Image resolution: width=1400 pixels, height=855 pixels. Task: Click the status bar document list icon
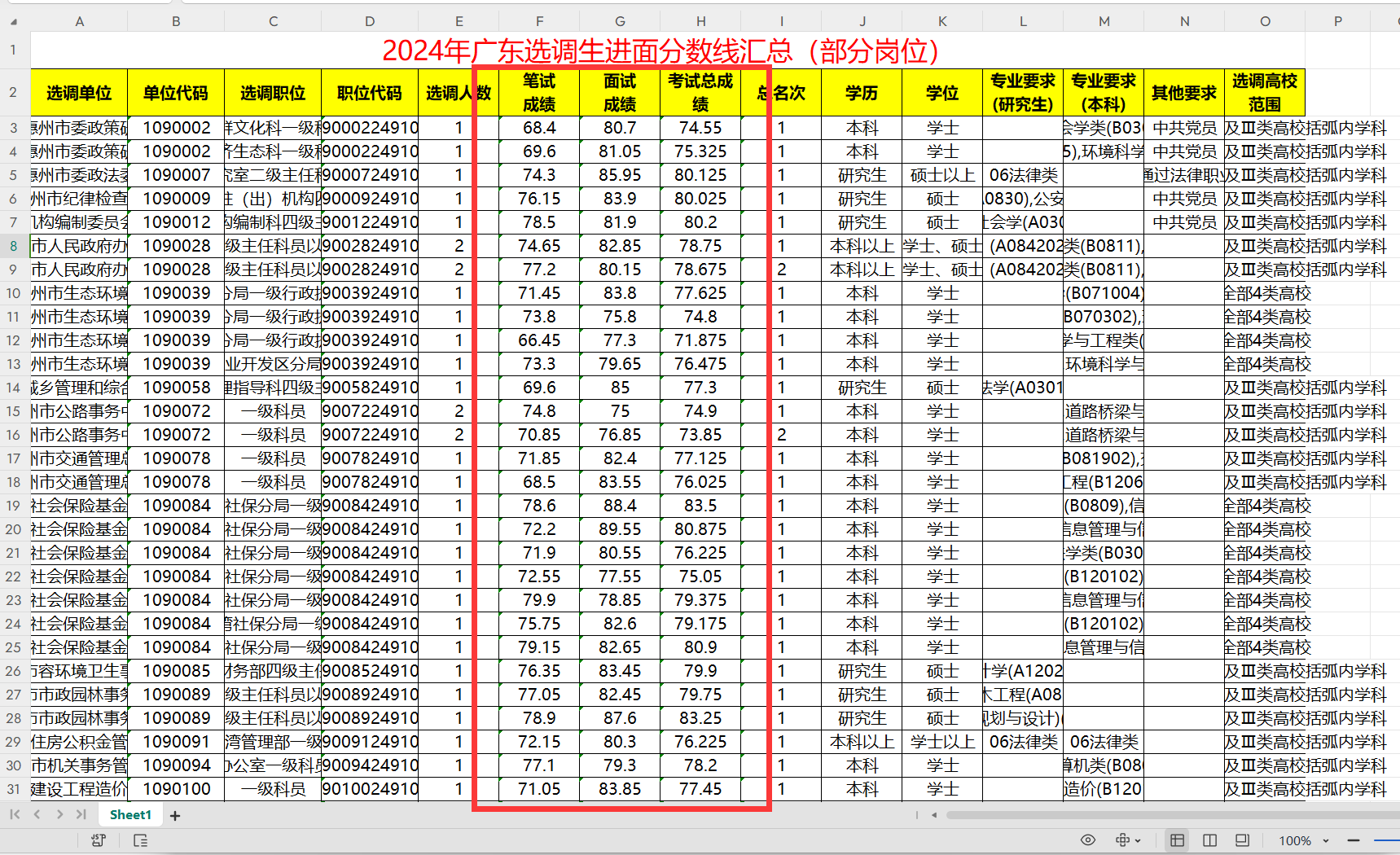tap(141, 840)
